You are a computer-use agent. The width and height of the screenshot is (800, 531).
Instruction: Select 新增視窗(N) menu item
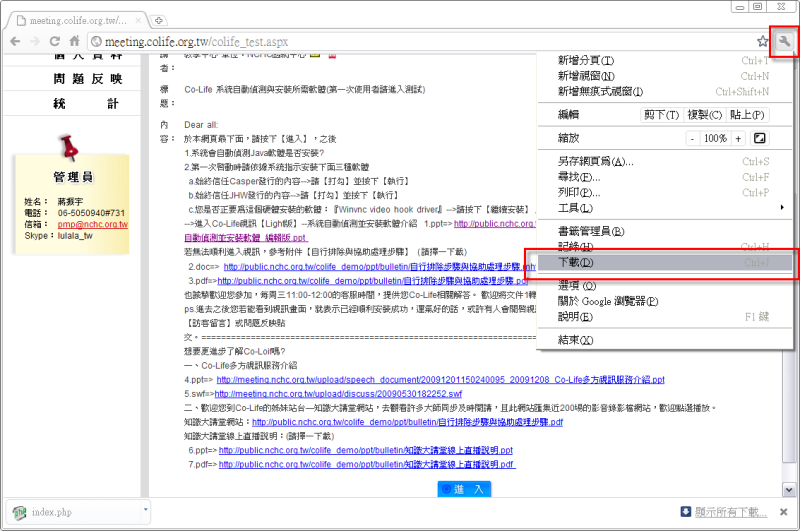[x=665, y=76]
